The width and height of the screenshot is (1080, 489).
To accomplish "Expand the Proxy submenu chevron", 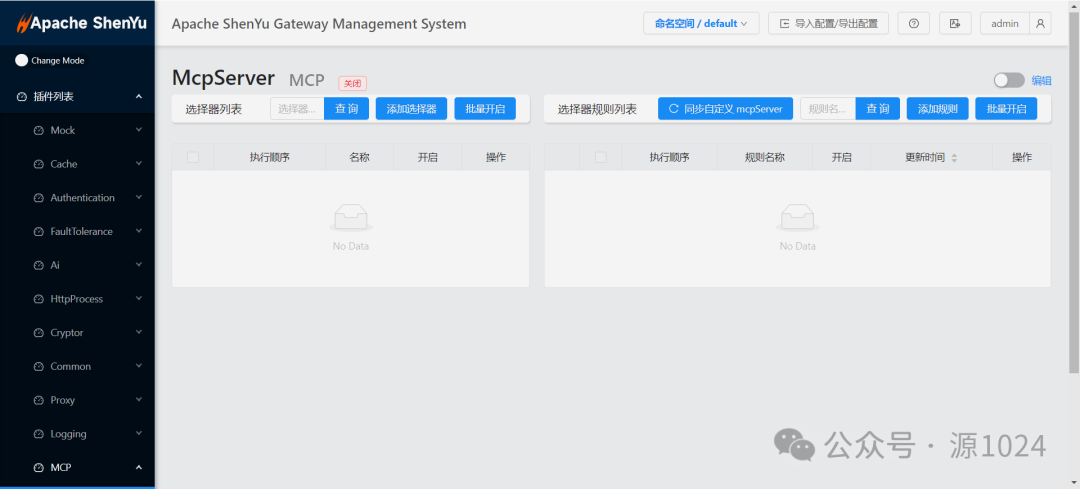I will click(x=138, y=399).
